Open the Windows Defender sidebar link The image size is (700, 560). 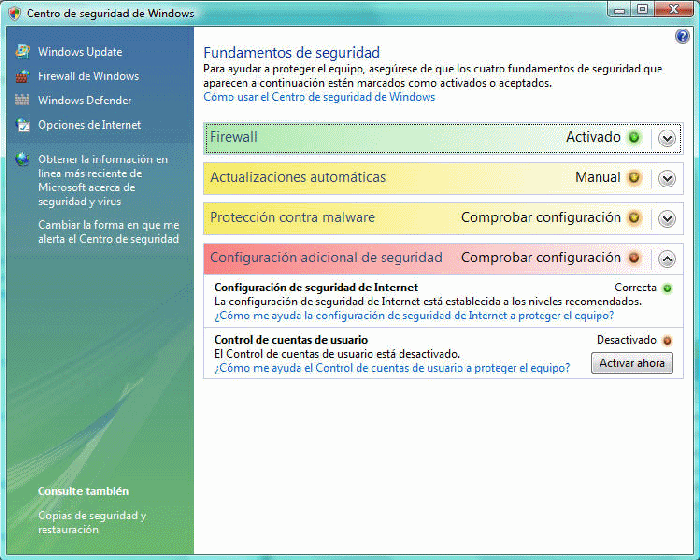84,100
